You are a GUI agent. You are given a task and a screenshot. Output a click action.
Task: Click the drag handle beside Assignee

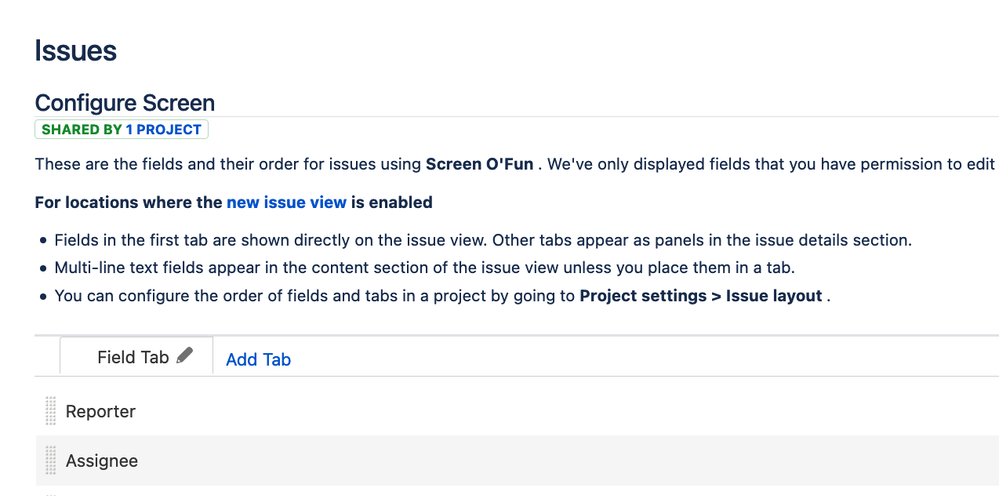tap(51, 460)
